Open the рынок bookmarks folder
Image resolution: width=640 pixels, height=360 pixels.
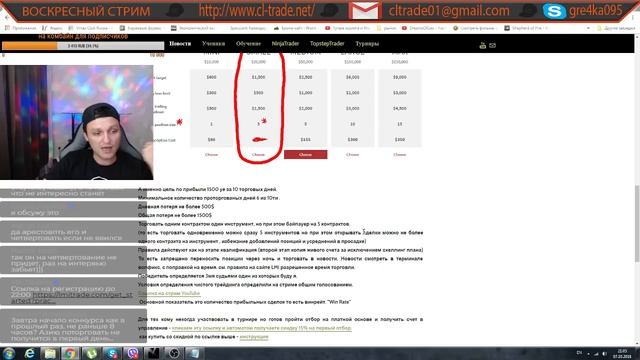387,28
